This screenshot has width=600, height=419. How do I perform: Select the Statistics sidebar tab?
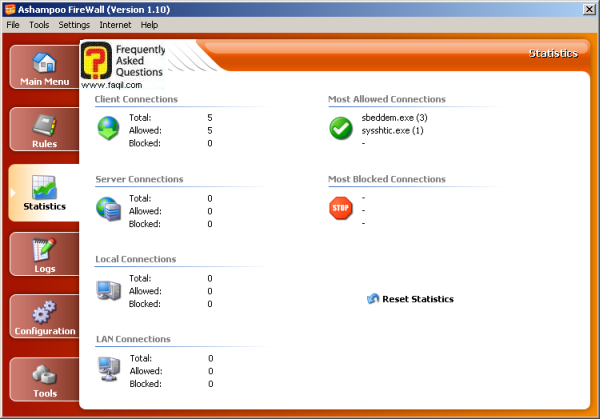(x=43, y=194)
